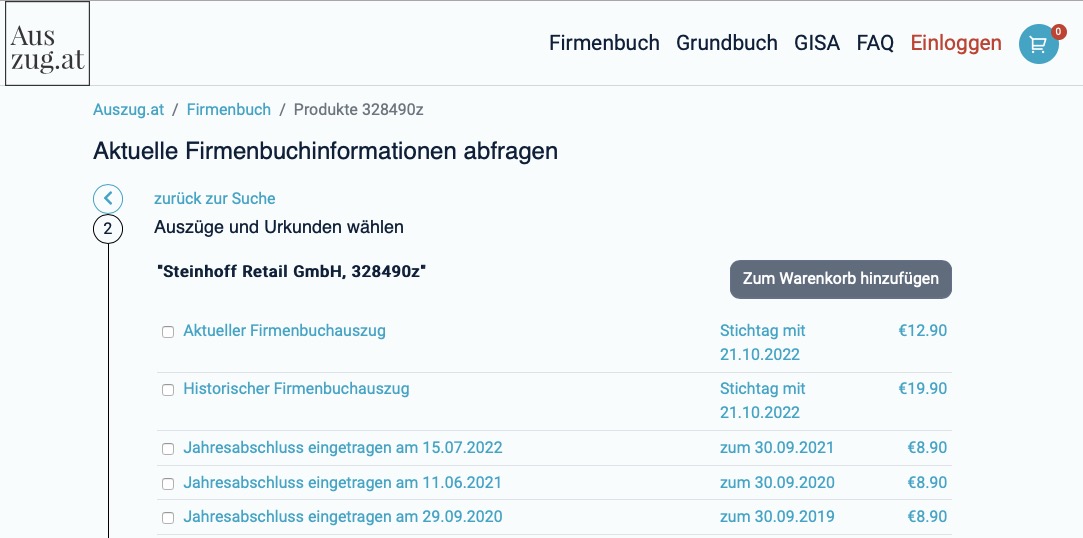Follow the zurück zur Suche link
This screenshot has width=1083, height=538.
pyautogui.click(x=215, y=199)
